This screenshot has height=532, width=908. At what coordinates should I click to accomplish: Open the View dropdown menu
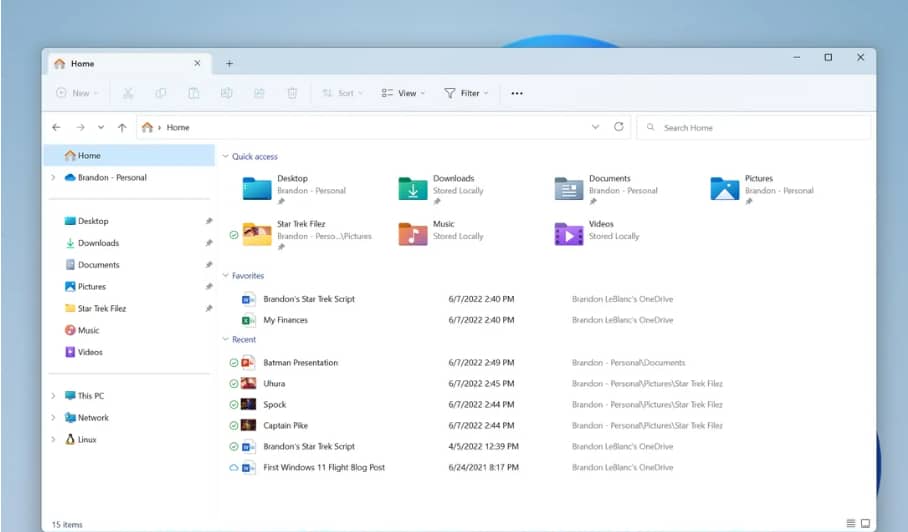pyautogui.click(x=403, y=93)
